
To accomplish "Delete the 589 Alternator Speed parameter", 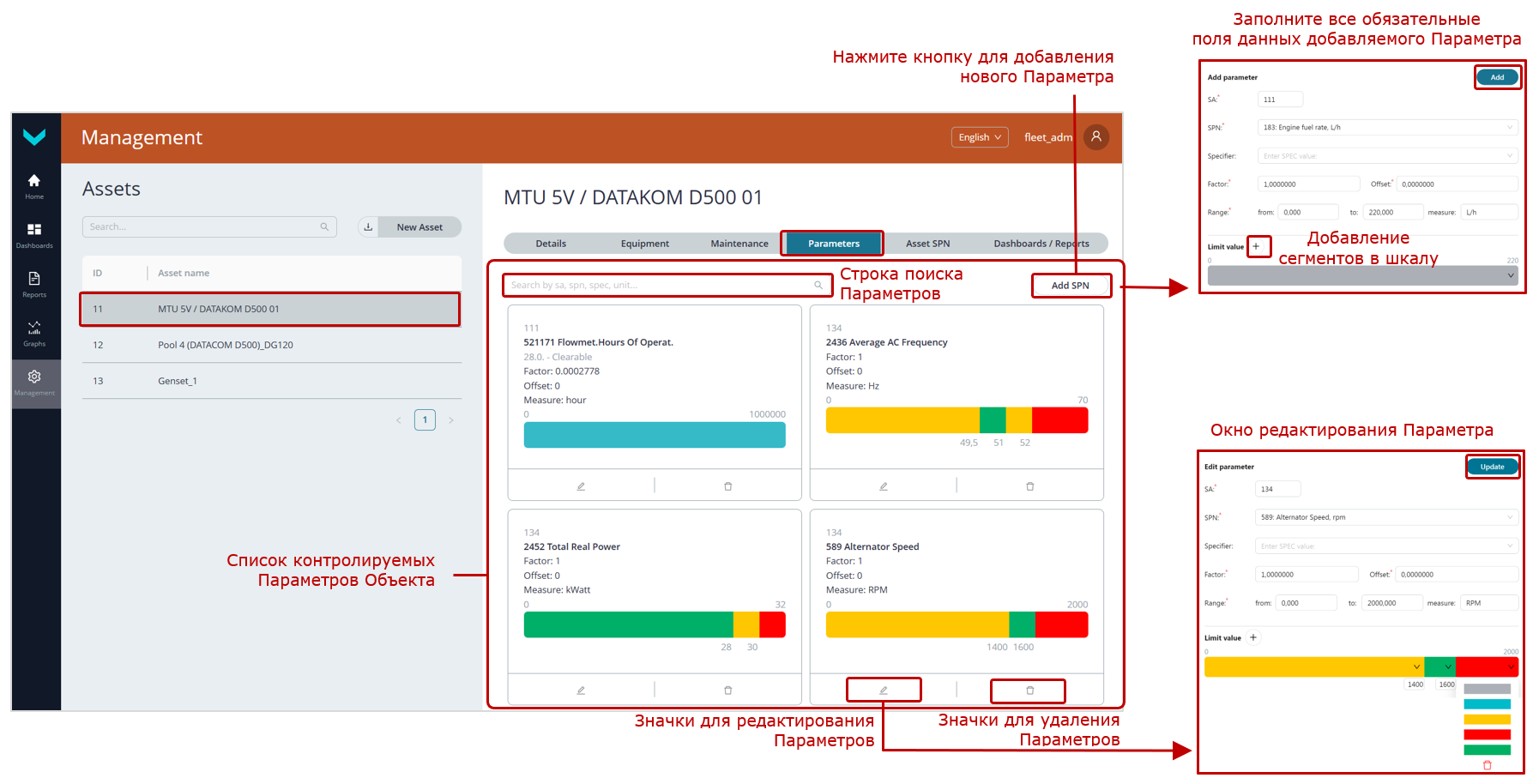I will [1029, 691].
